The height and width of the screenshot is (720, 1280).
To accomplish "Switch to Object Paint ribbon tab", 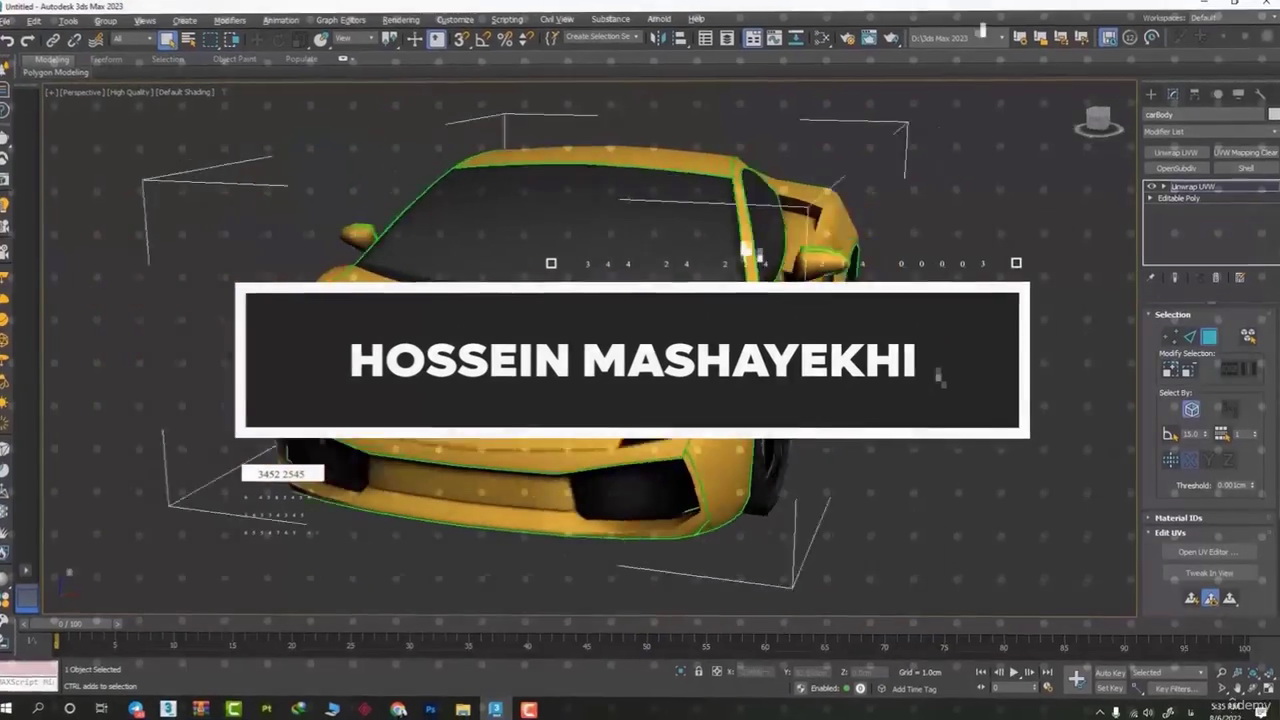I will pyautogui.click(x=234, y=60).
